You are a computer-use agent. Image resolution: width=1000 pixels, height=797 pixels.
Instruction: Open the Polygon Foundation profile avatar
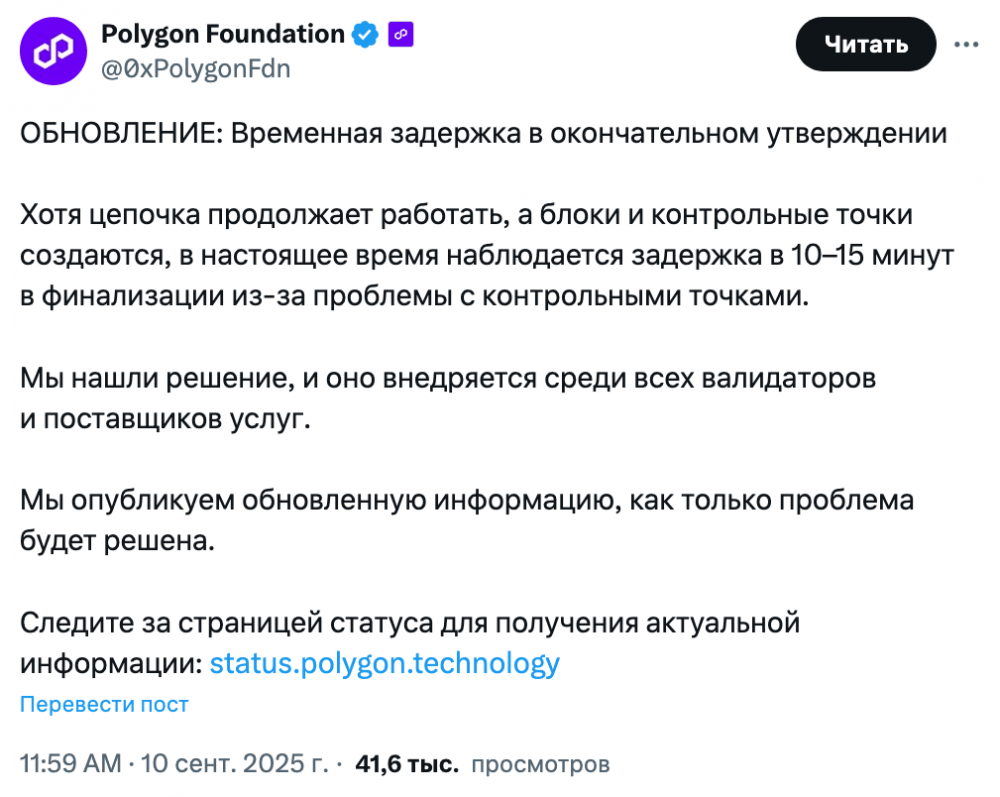(x=53, y=51)
